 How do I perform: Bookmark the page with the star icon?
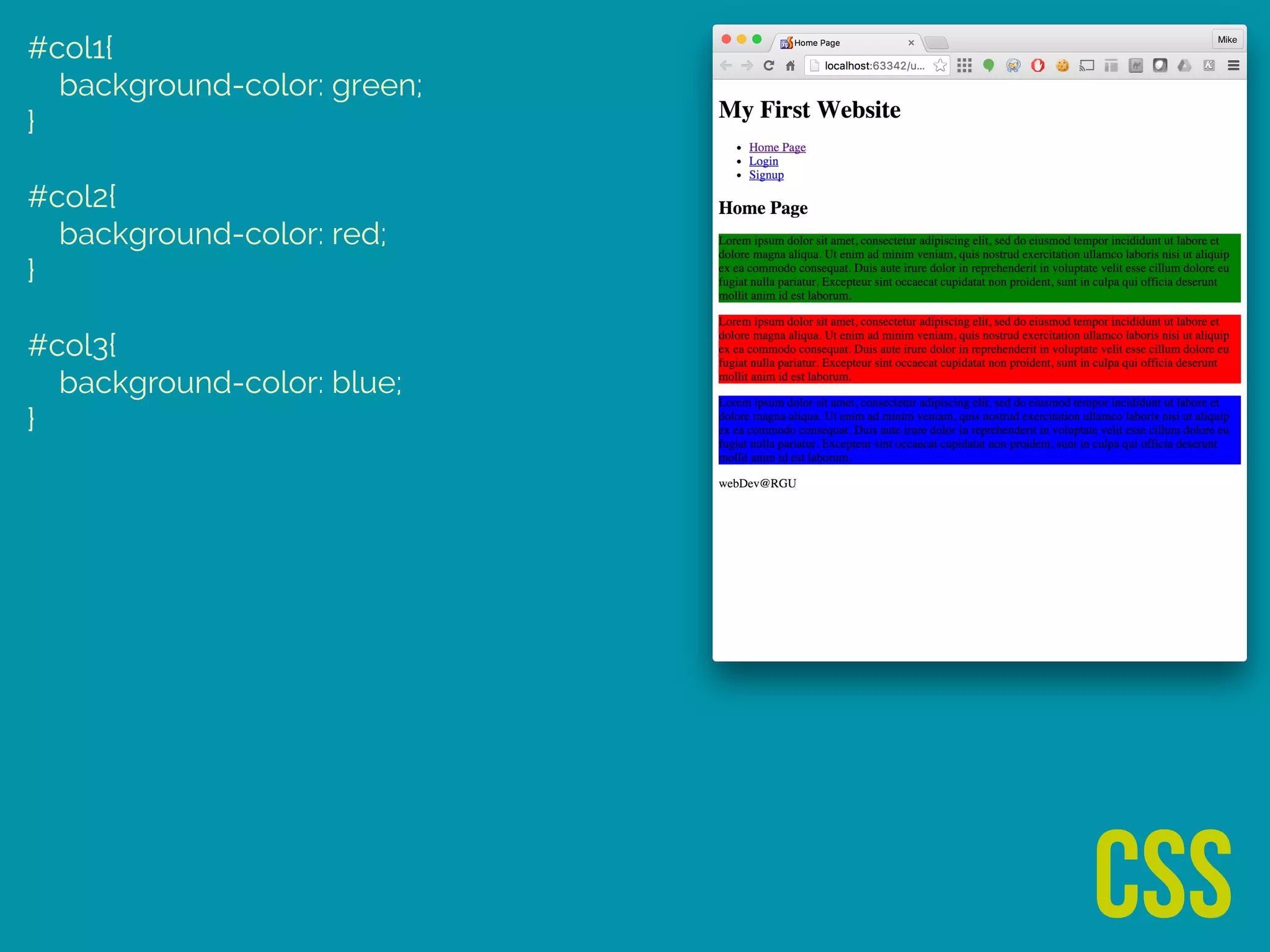(x=940, y=66)
